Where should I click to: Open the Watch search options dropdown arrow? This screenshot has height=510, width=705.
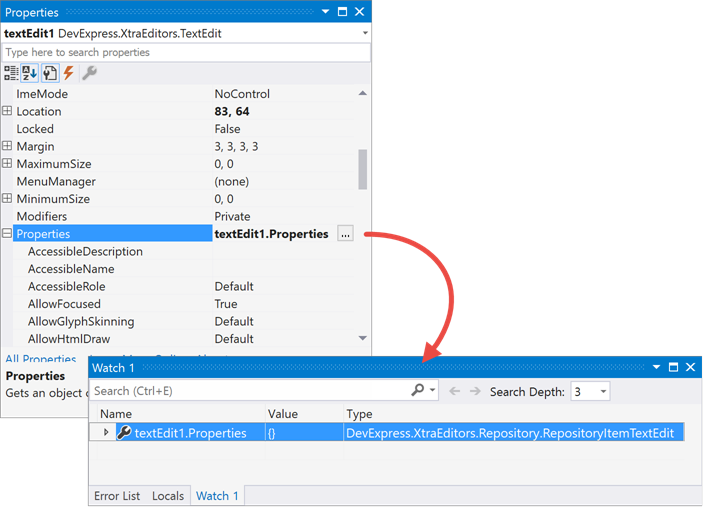click(x=433, y=389)
